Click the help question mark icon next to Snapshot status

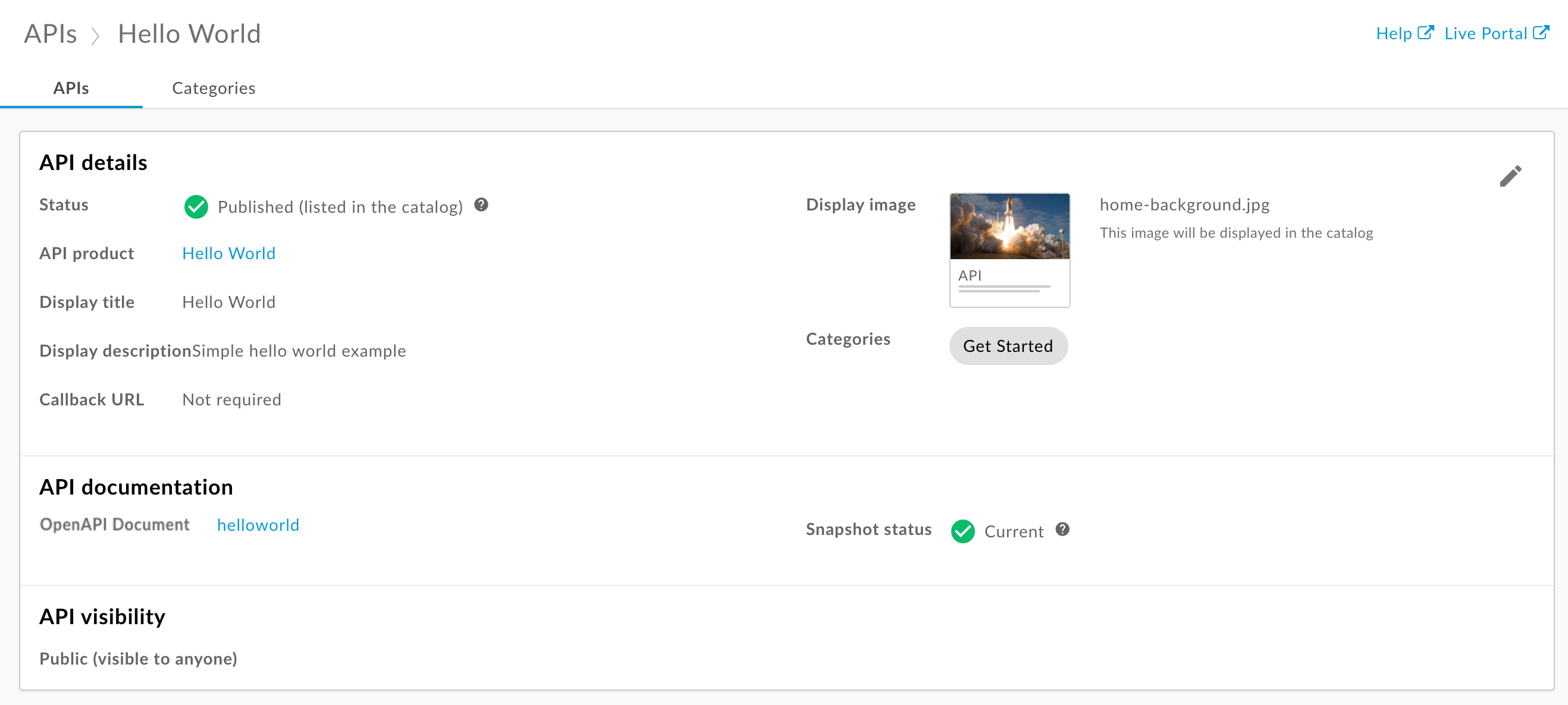pyautogui.click(x=1062, y=529)
